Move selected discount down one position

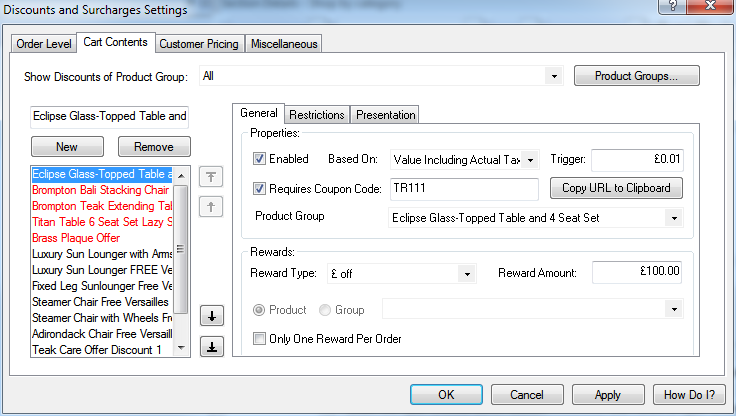[x=211, y=316]
